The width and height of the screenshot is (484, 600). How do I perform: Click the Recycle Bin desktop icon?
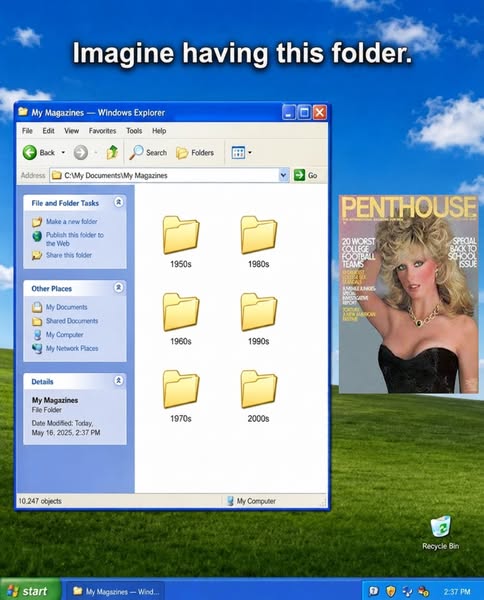[440, 533]
